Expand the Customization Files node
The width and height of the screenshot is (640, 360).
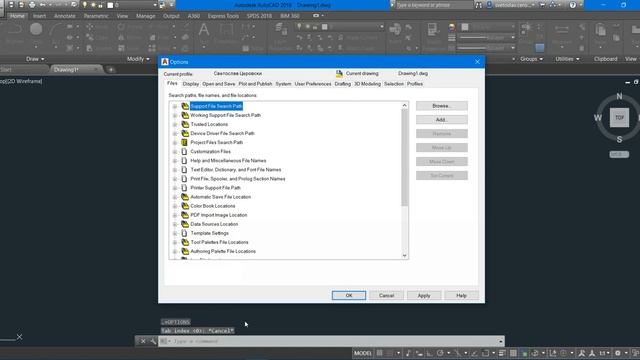coord(175,151)
